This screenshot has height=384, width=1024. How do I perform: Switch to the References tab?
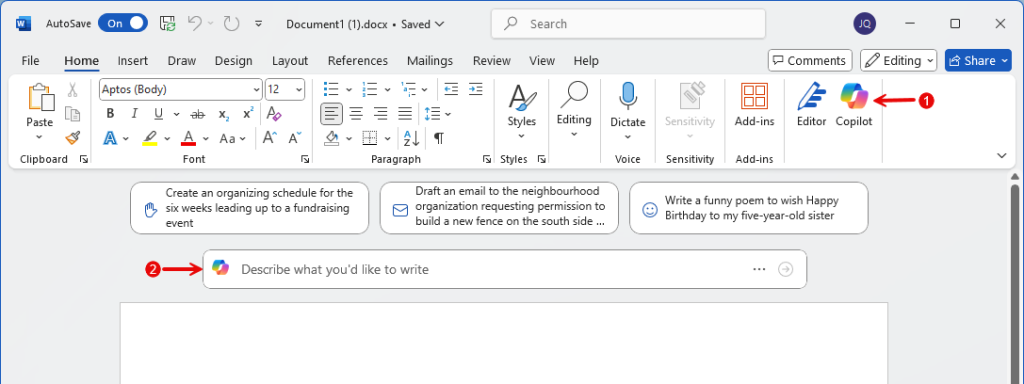[x=358, y=61]
